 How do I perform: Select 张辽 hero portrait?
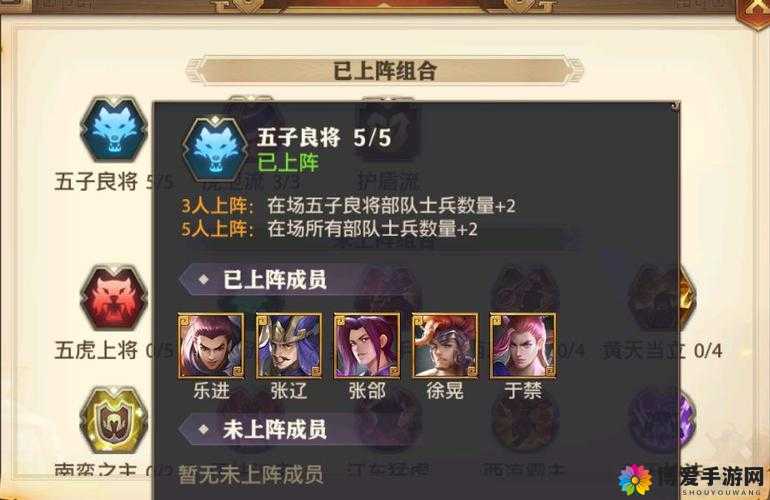tap(289, 346)
